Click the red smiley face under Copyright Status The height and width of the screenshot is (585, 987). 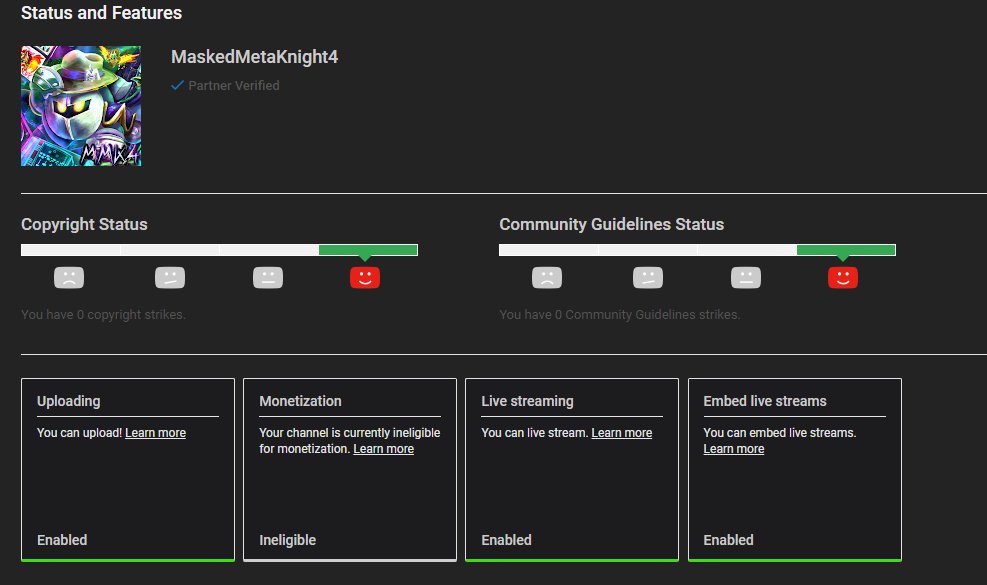click(x=365, y=277)
